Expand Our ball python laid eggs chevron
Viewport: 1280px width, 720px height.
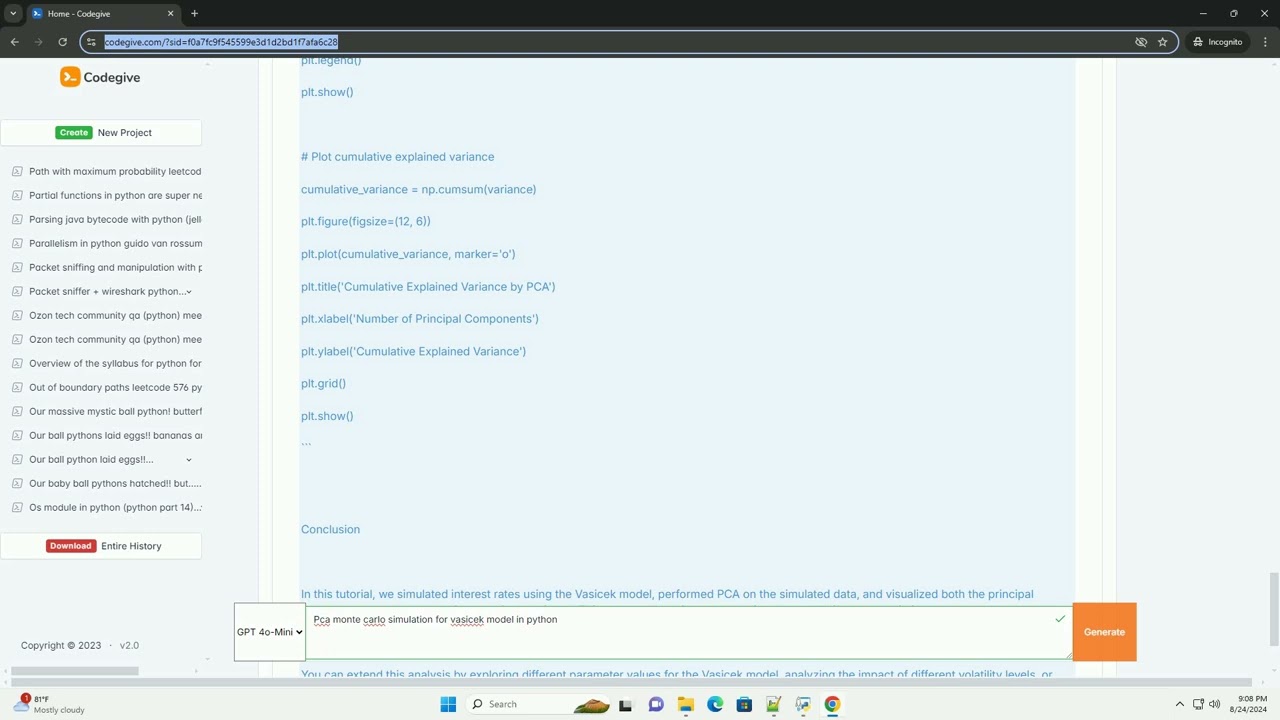[189, 460]
